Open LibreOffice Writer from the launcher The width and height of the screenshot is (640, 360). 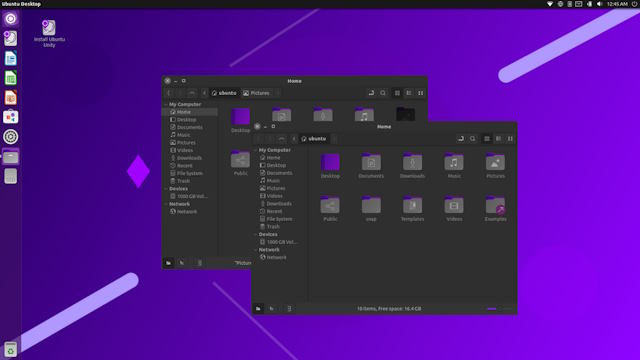pyautogui.click(x=11, y=58)
